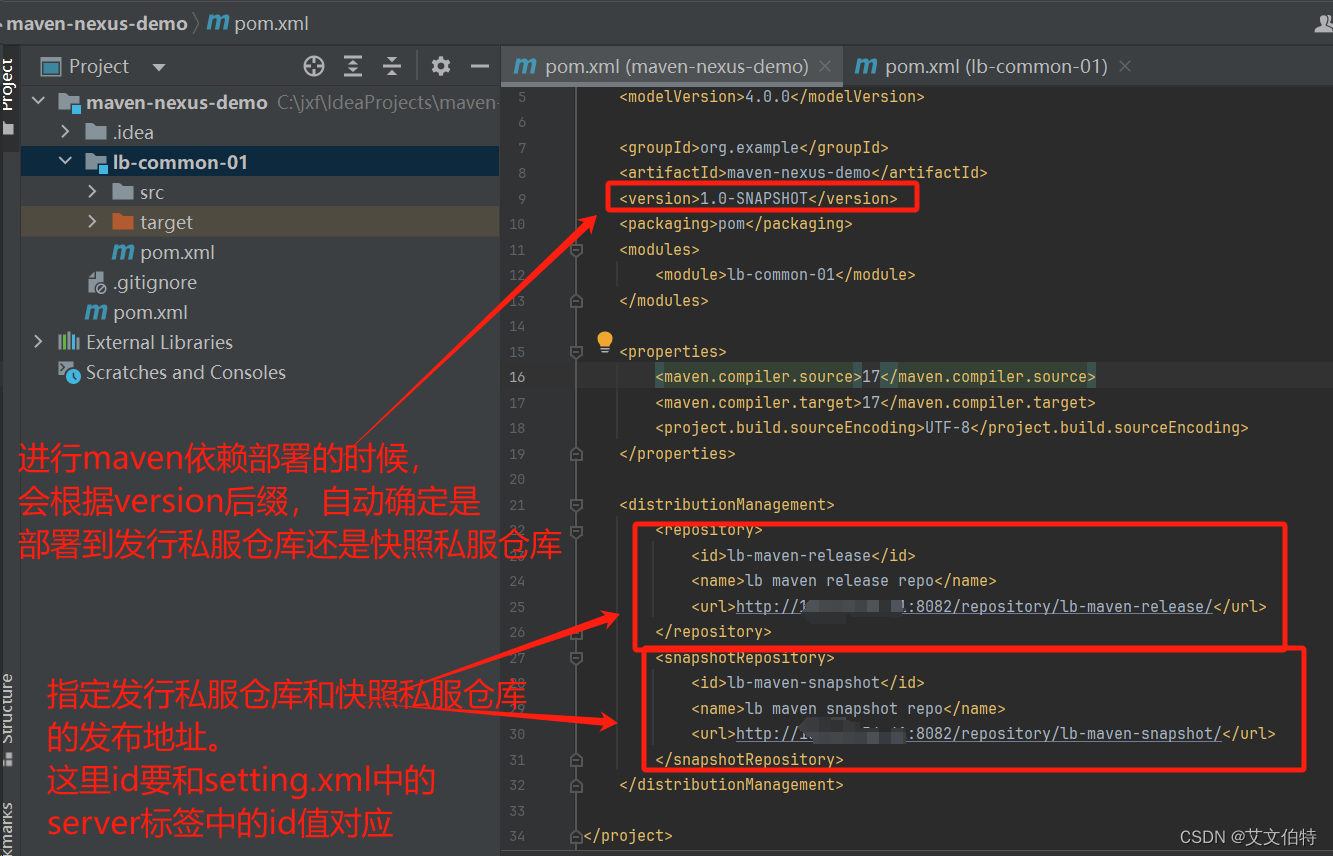
Task: Open the Project view dropdown arrow
Action: click(158, 67)
